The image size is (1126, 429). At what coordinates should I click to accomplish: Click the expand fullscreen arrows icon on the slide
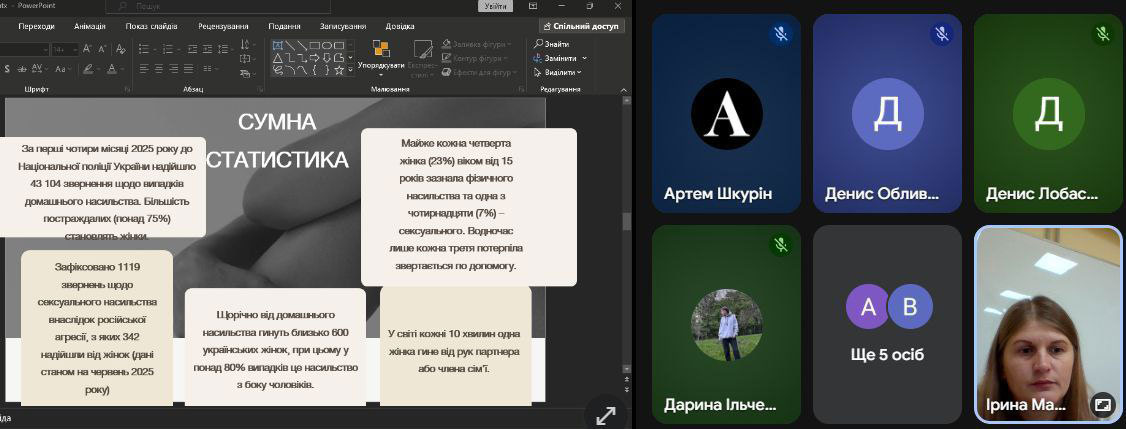[606, 415]
